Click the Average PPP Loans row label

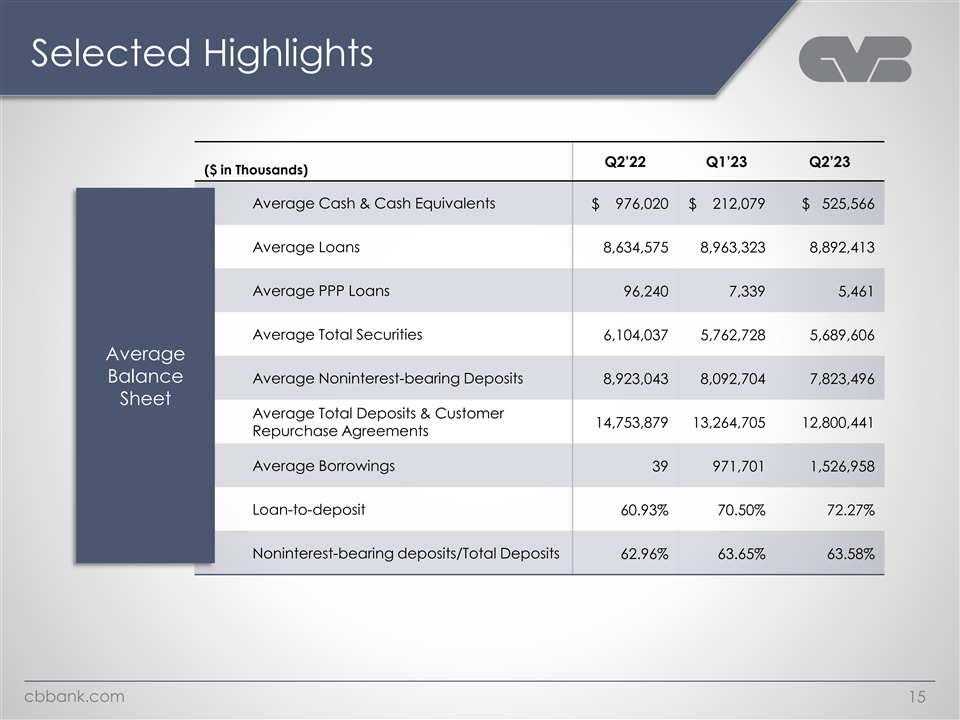(321, 291)
